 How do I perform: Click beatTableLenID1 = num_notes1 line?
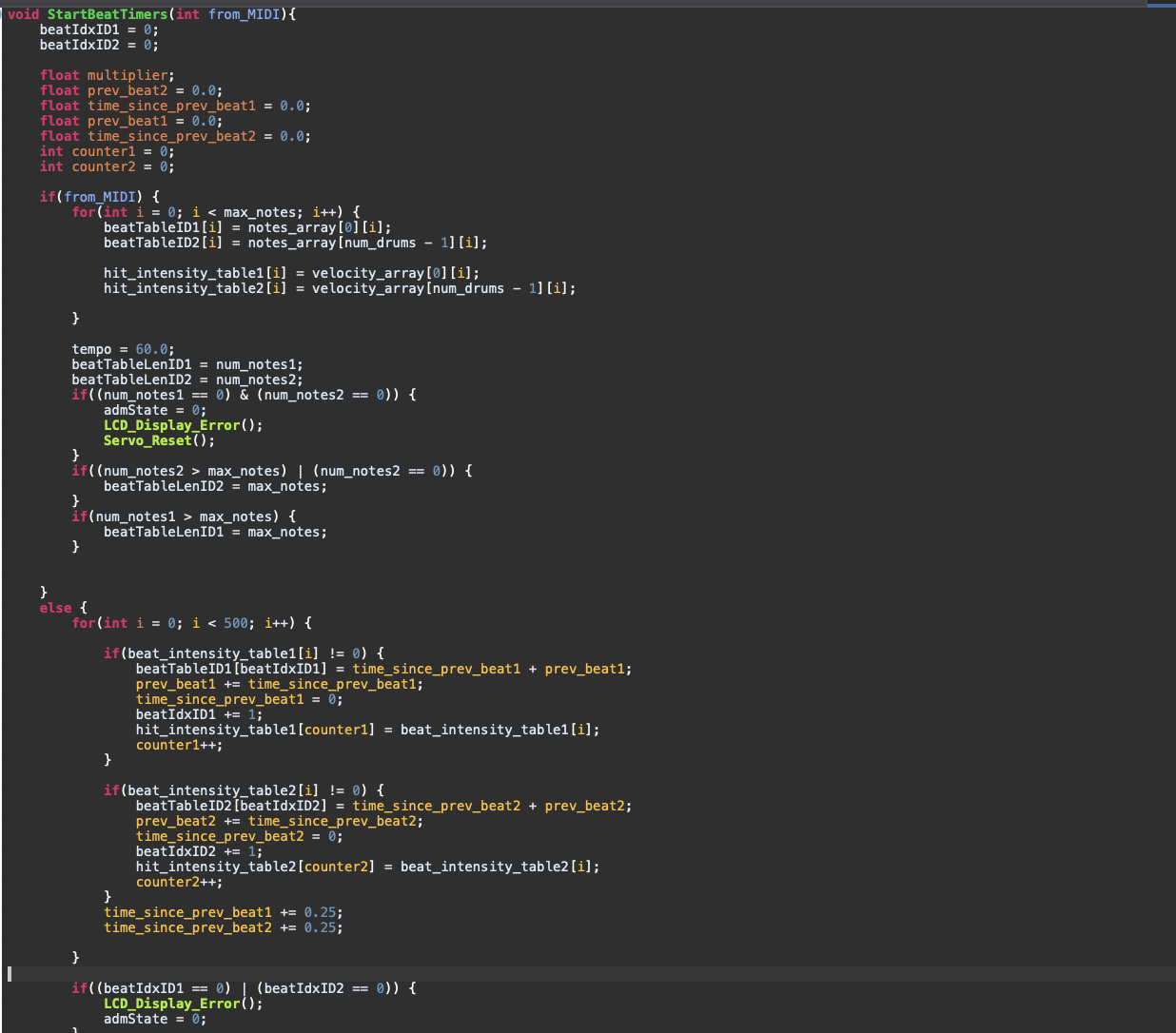coord(186,364)
